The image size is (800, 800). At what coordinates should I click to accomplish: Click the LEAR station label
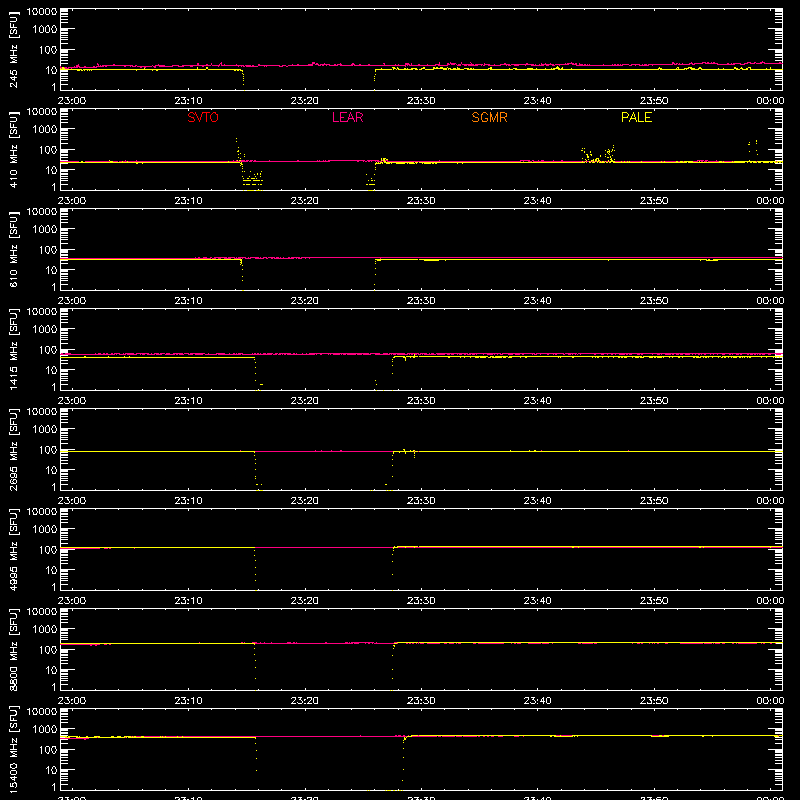click(x=347, y=117)
